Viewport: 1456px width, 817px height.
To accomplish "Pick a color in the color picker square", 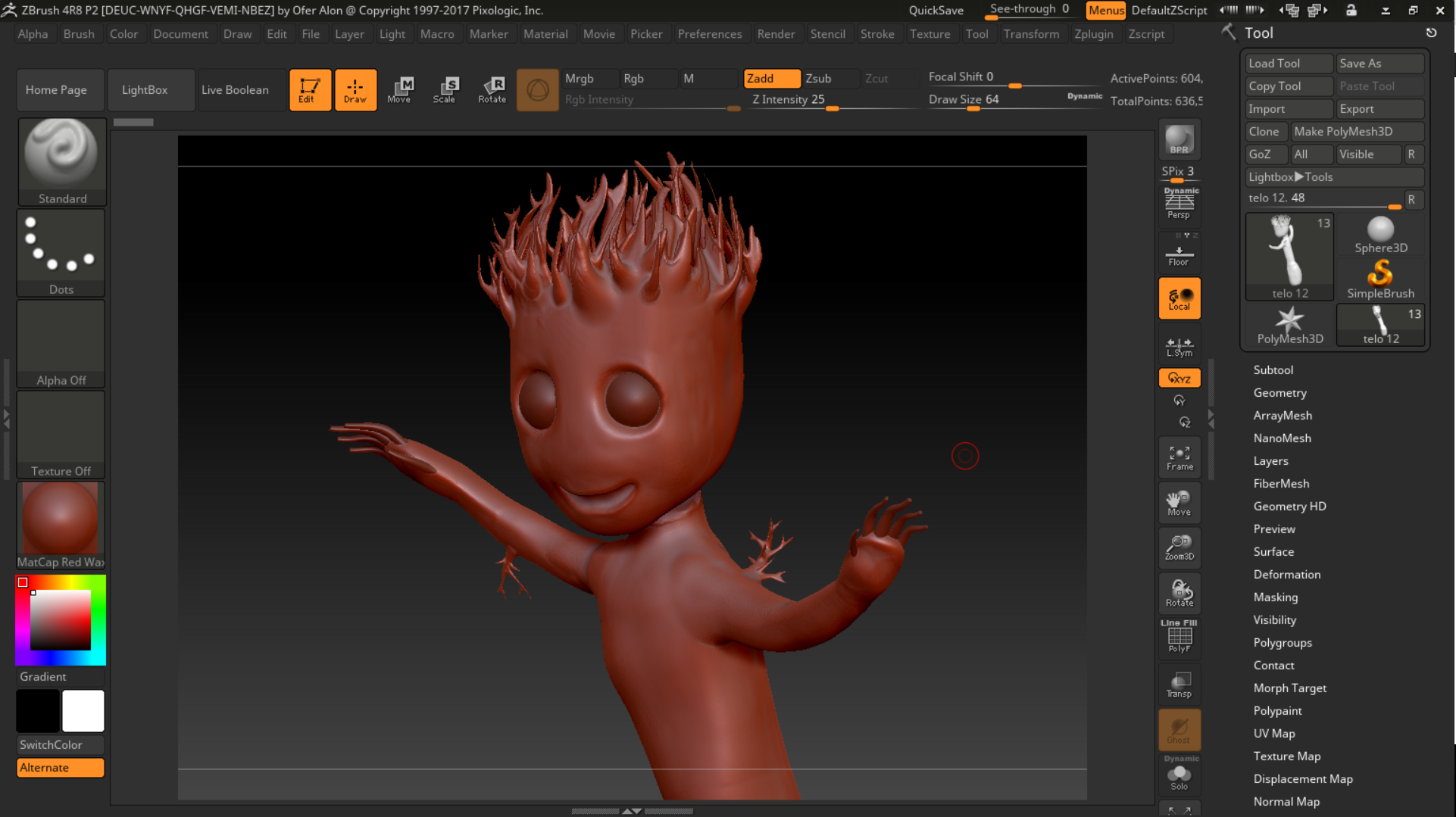I will (61, 620).
